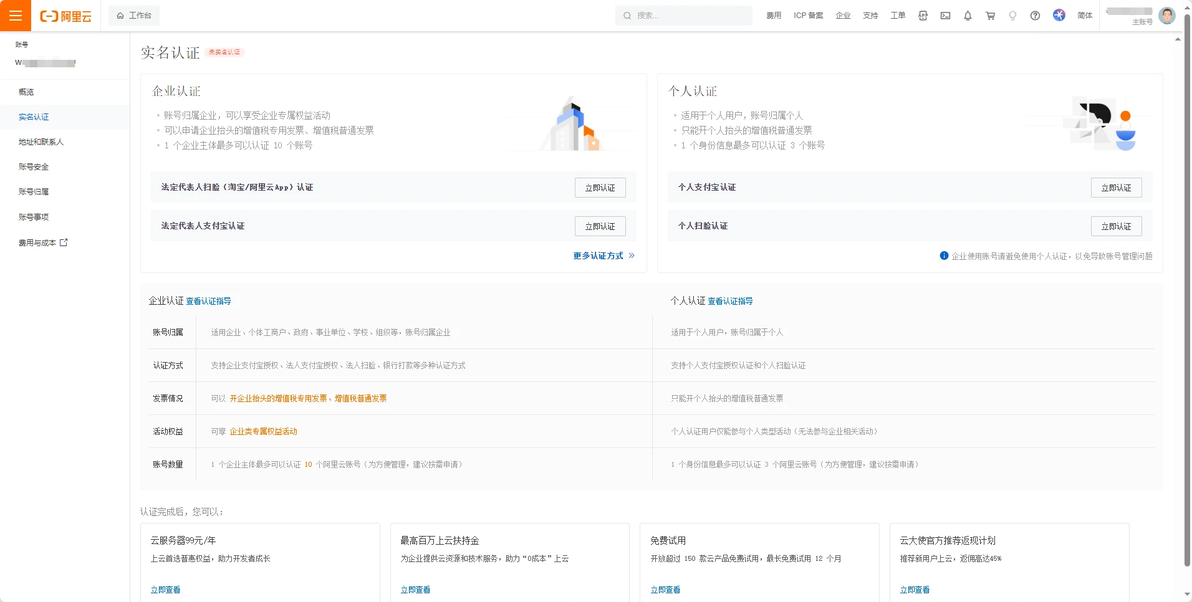Click the 免费试用 card title
The image size is (1192, 602).
tap(668, 540)
